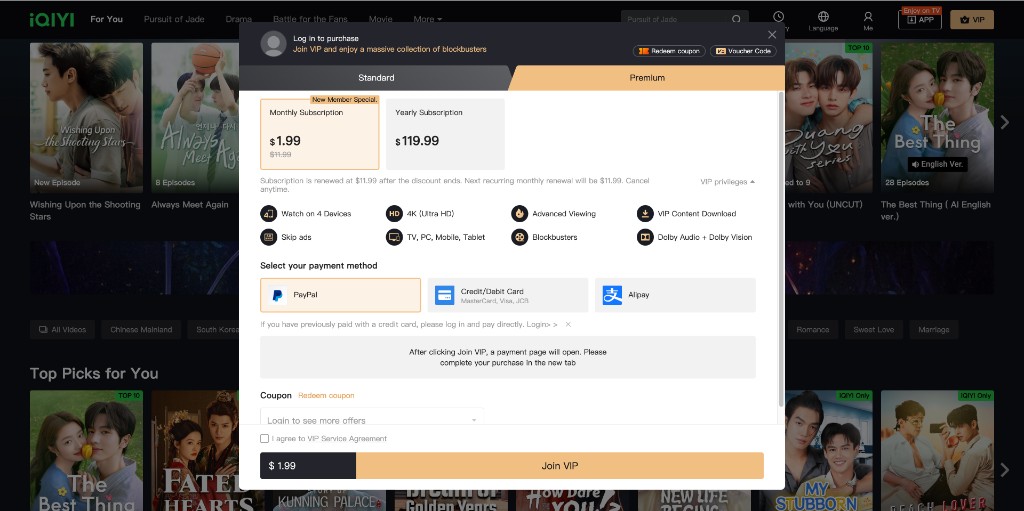Click the Skip ads icon
The image size is (1024, 511).
pyautogui.click(x=268, y=237)
